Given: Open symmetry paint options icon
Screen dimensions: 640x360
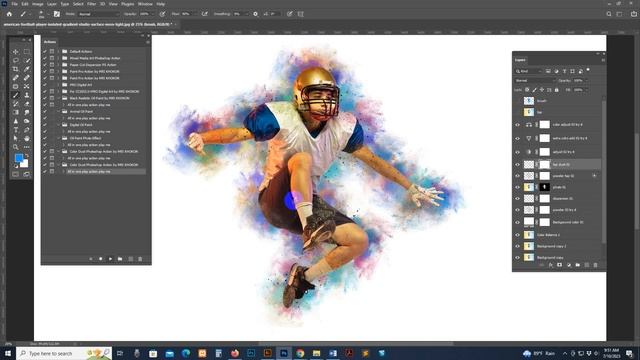Looking at the screenshot, I should pos(300,14).
